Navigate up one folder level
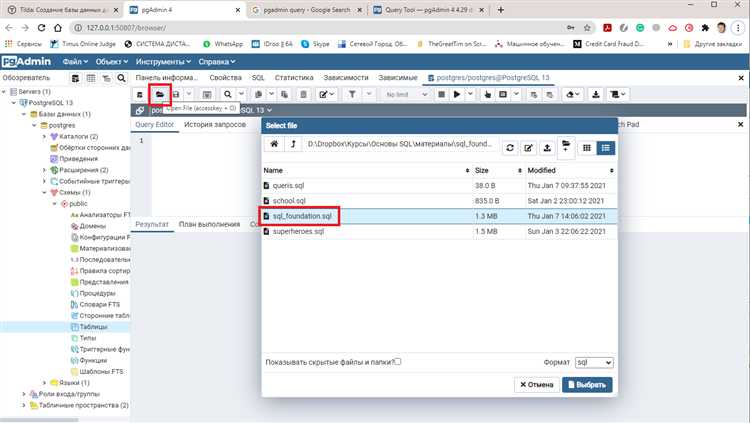This screenshot has height=423, width=750. point(293,146)
